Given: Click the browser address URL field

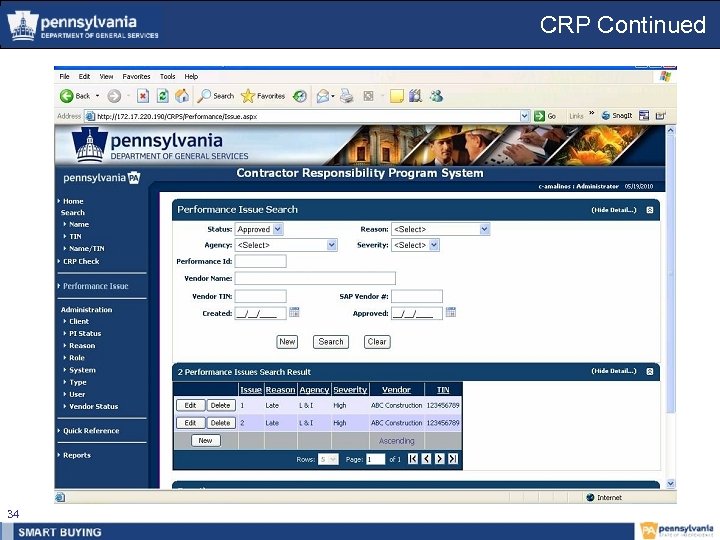Looking at the screenshot, I should click(x=303, y=116).
